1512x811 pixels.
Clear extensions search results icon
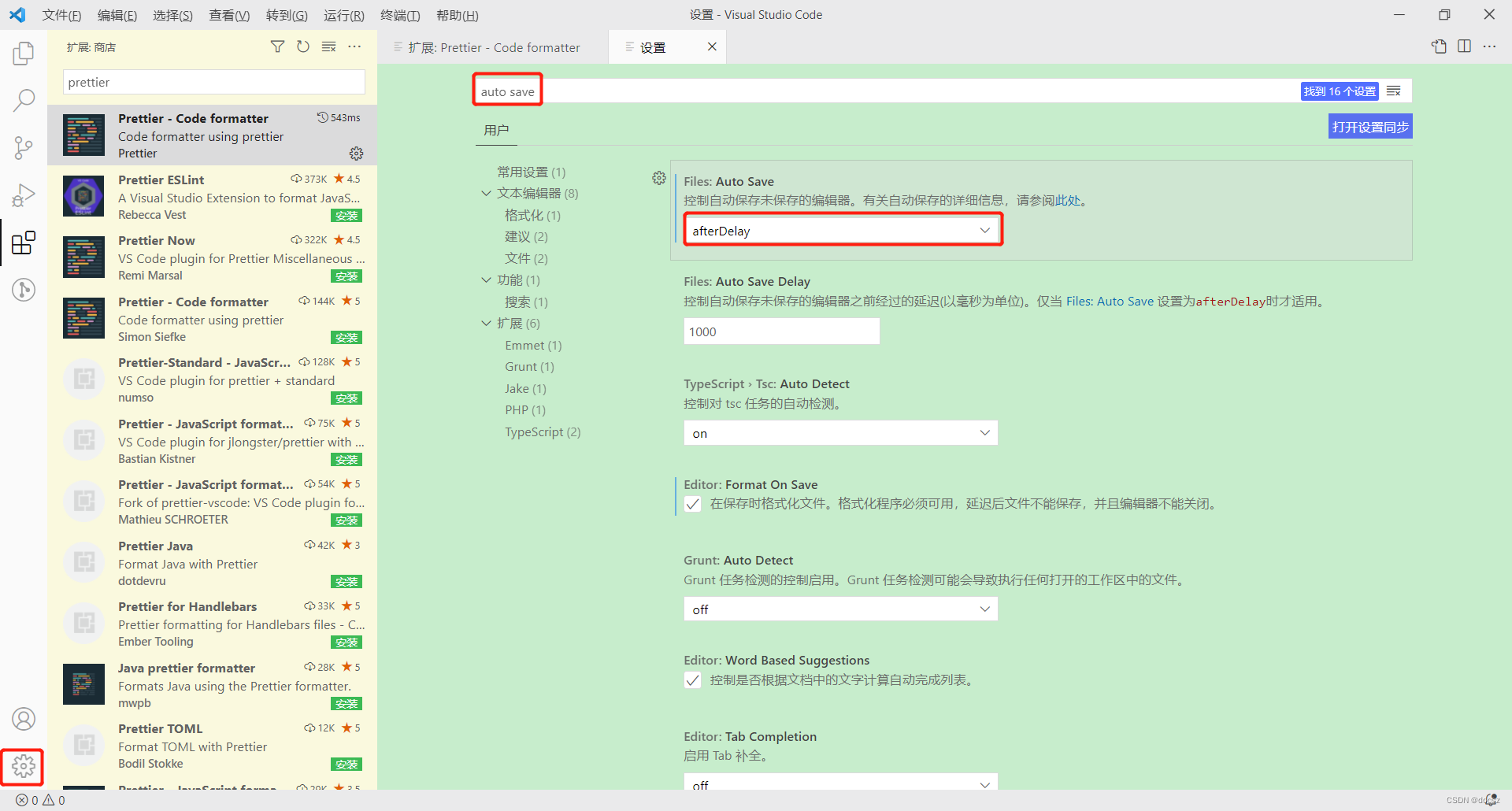pyautogui.click(x=329, y=47)
